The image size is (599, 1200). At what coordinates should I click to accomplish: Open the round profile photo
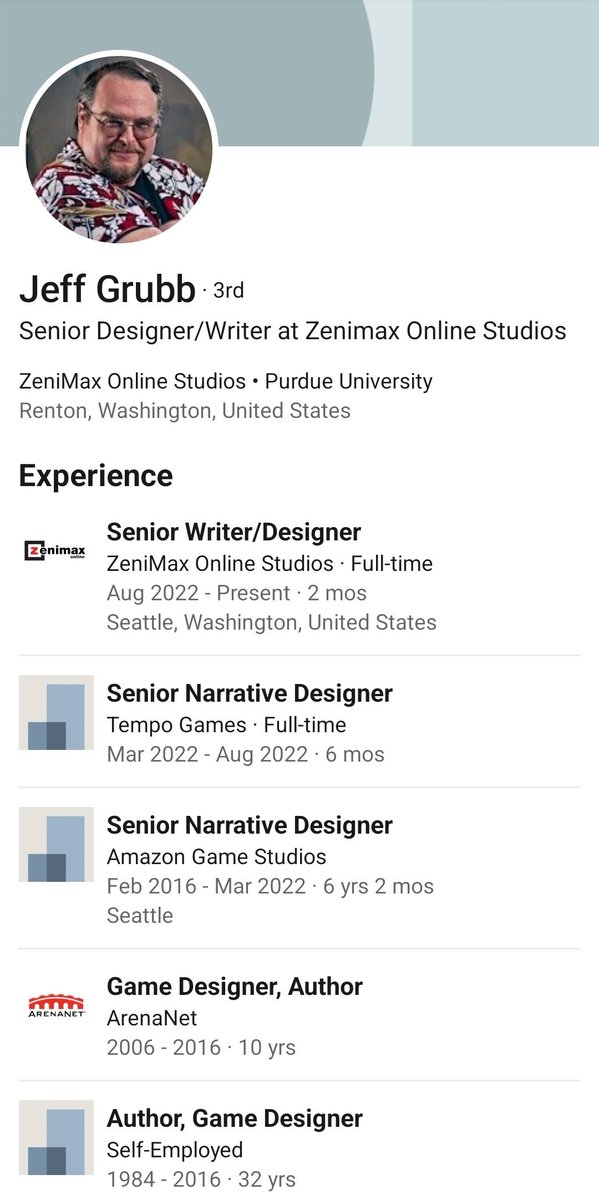click(x=118, y=146)
